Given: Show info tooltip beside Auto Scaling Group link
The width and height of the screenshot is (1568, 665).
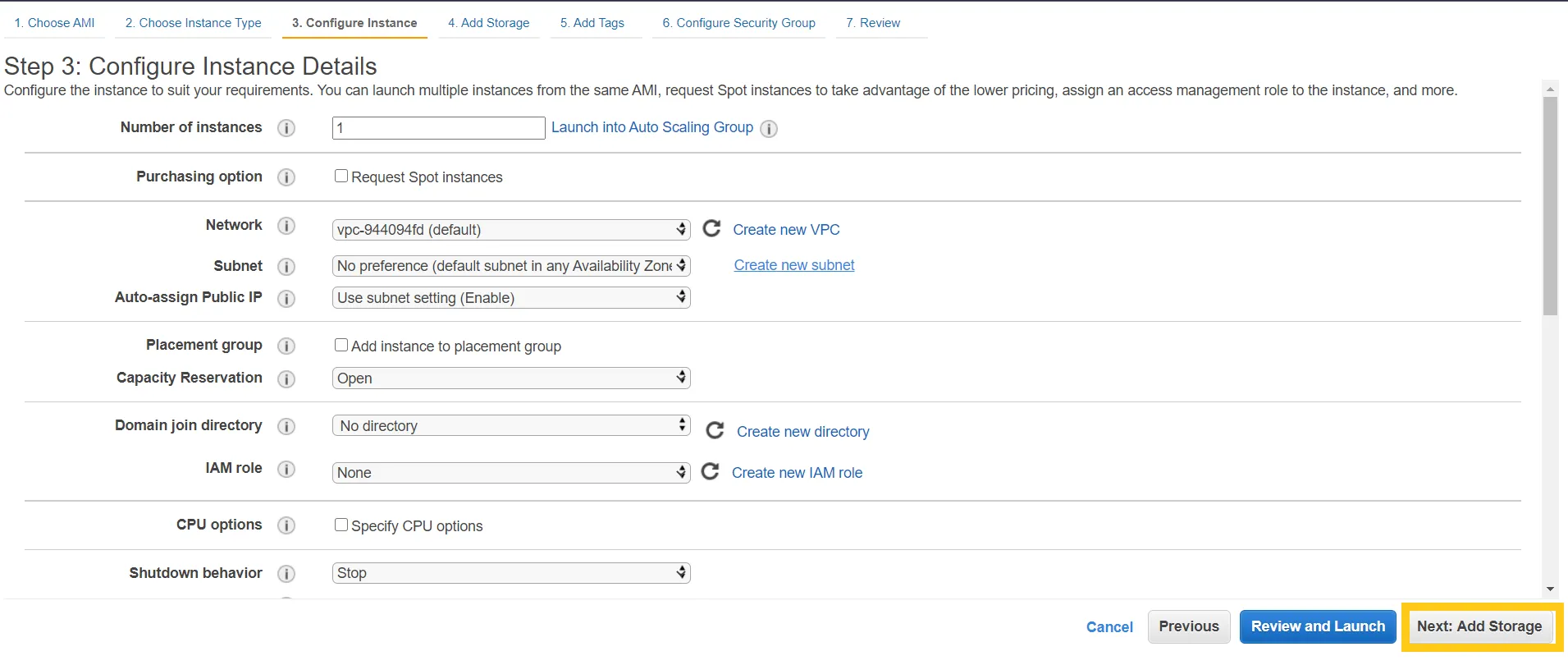Looking at the screenshot, I should [x=769, y=129].
